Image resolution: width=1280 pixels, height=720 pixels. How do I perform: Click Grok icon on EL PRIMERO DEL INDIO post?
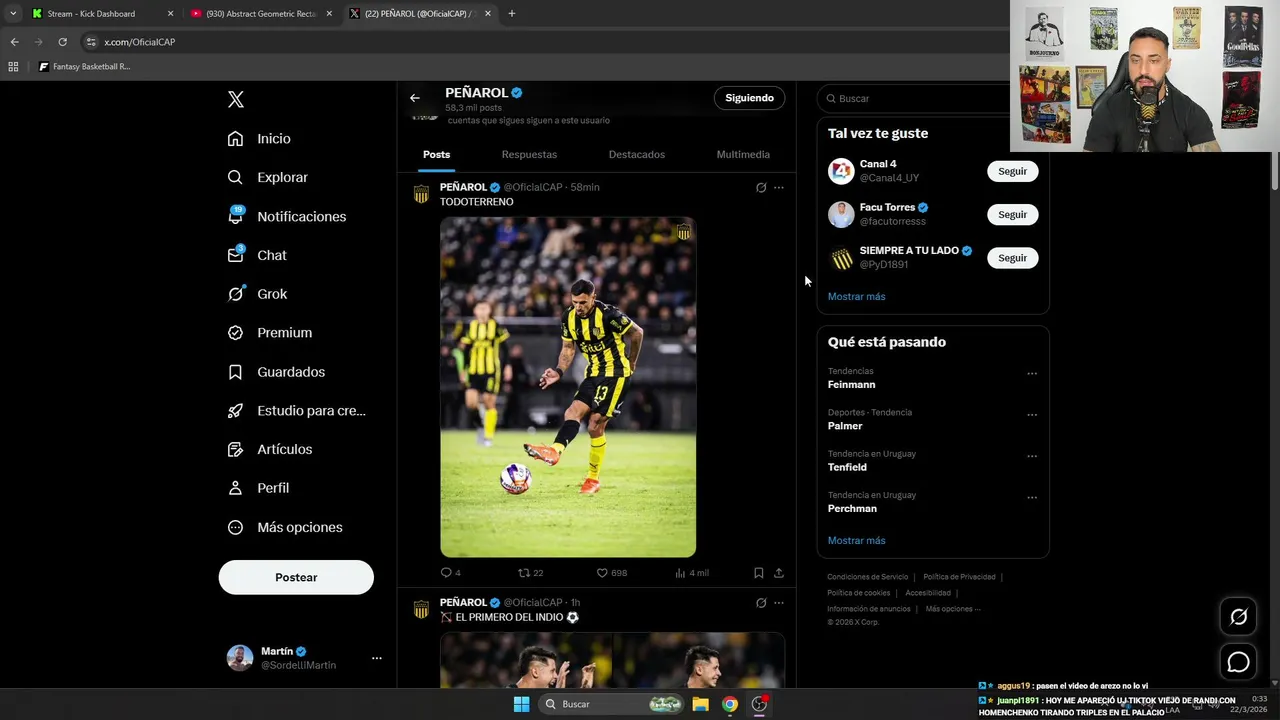pos(761,603)
